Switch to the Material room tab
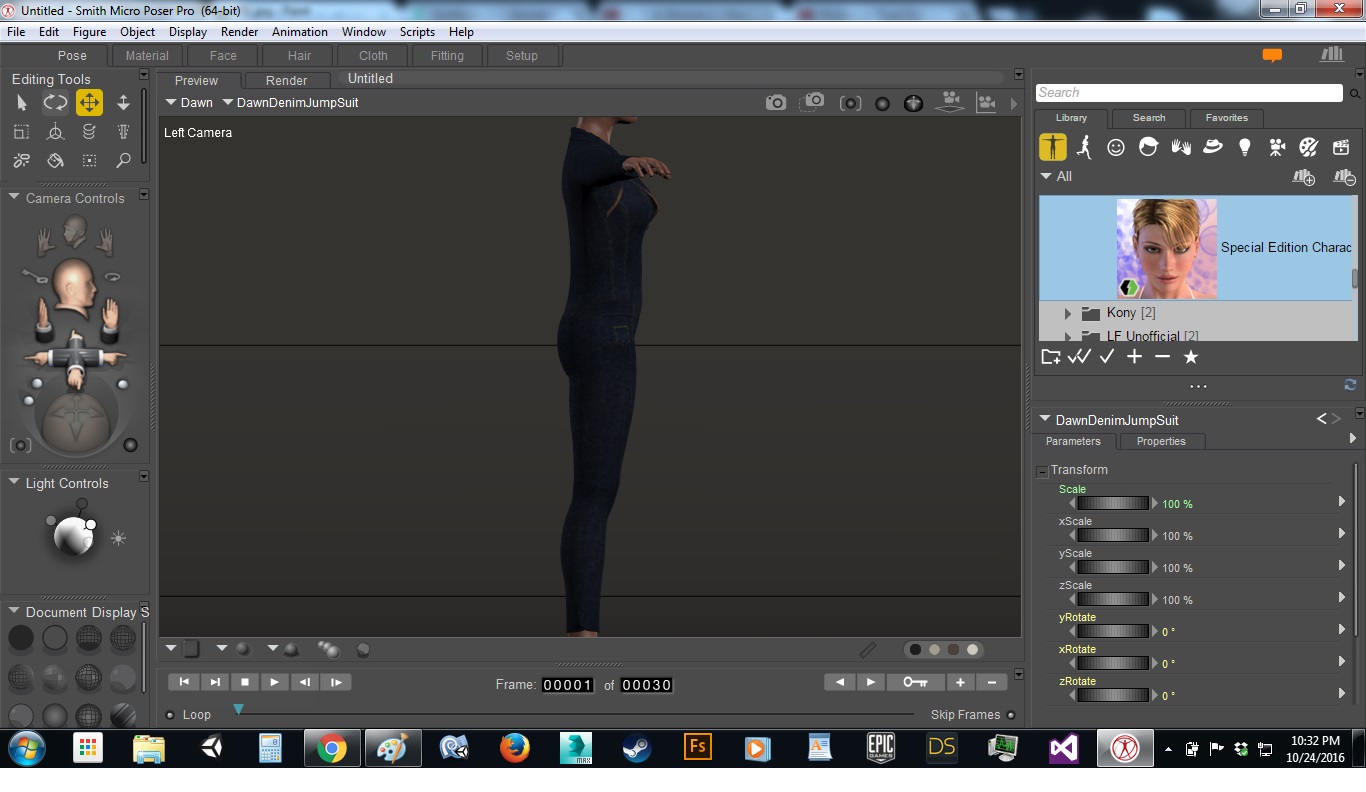Viewport: 1366px width, 792px height. click(x=147, y=56)
